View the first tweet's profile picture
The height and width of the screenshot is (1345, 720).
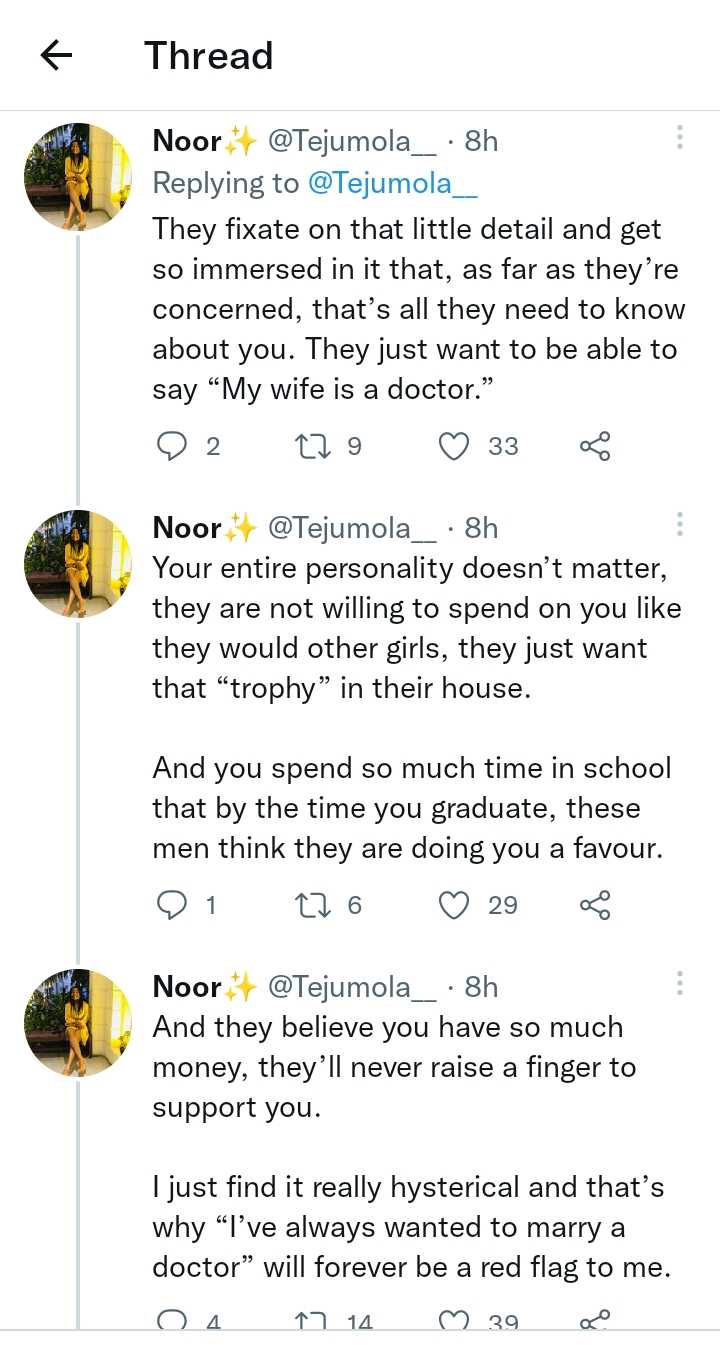pyautogui.click(x=78, y=178)
